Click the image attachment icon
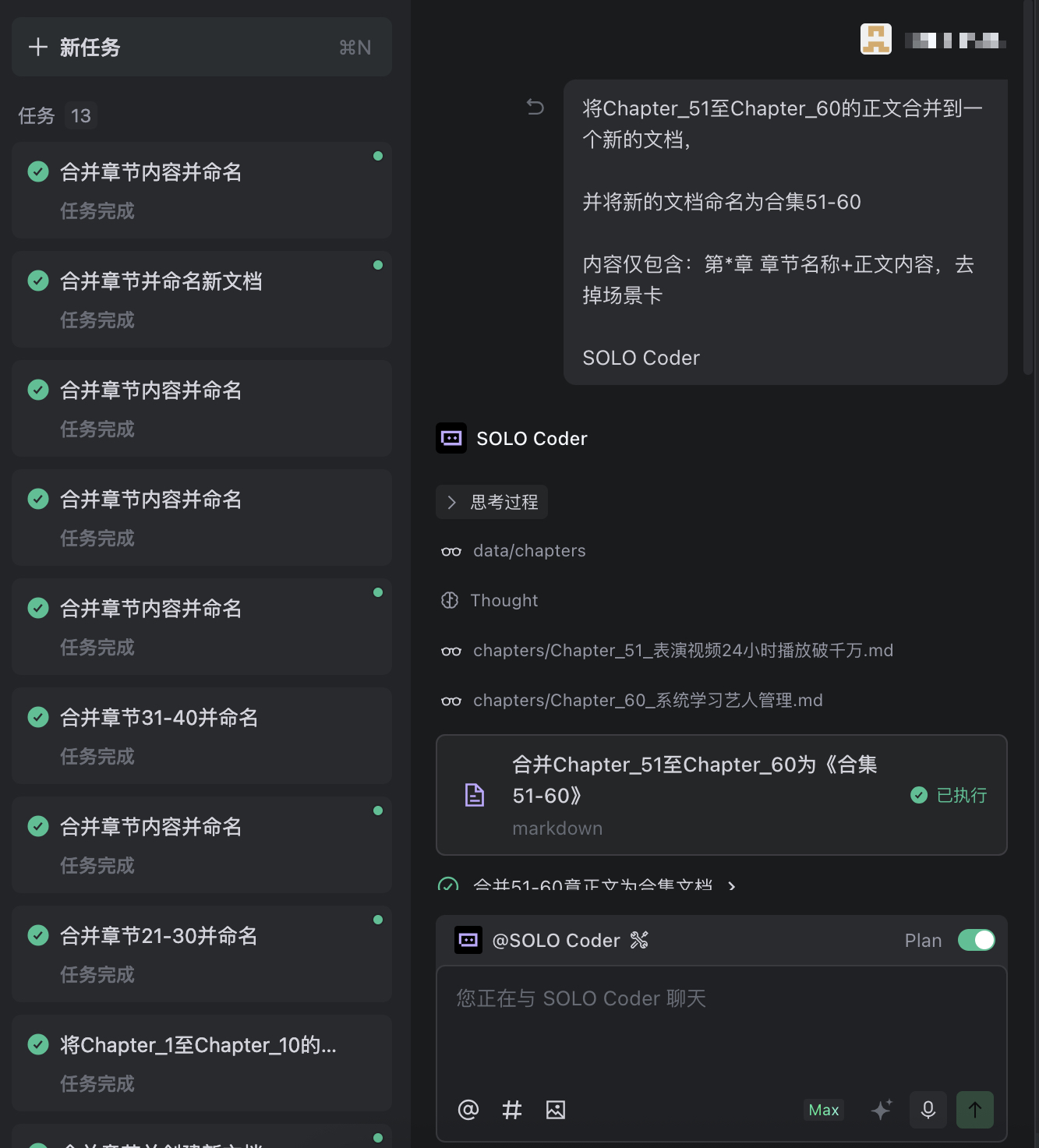Image resolution: width=1039 pixels, height=1148 pixels. tap(556, 1110)
